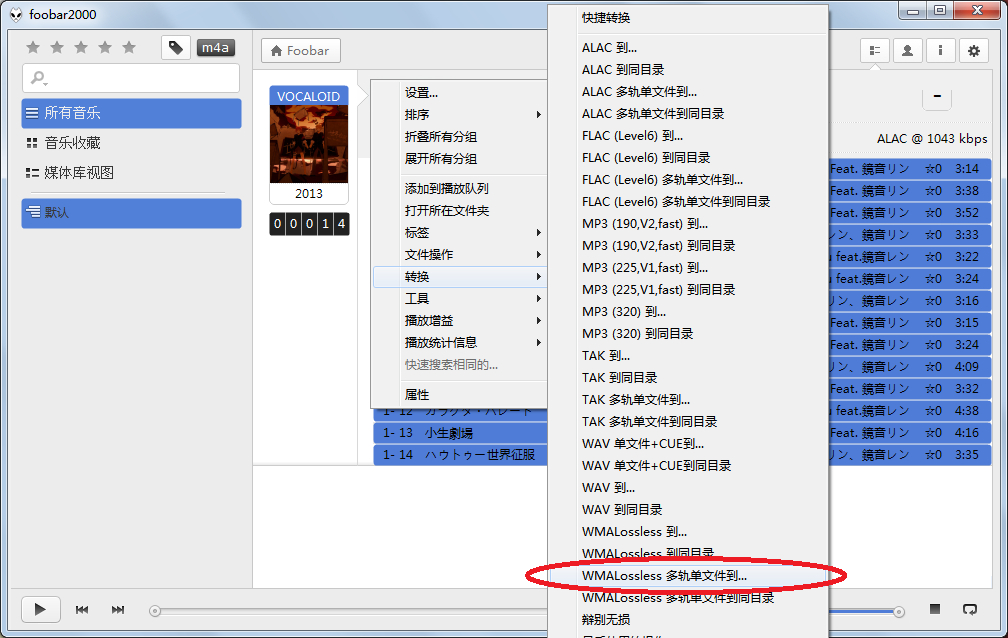Image resolution: width=1008 pixels, height=638 pixels.
Task: Choose 辩别无损 menu entry
Action: (x=688, y=619)
